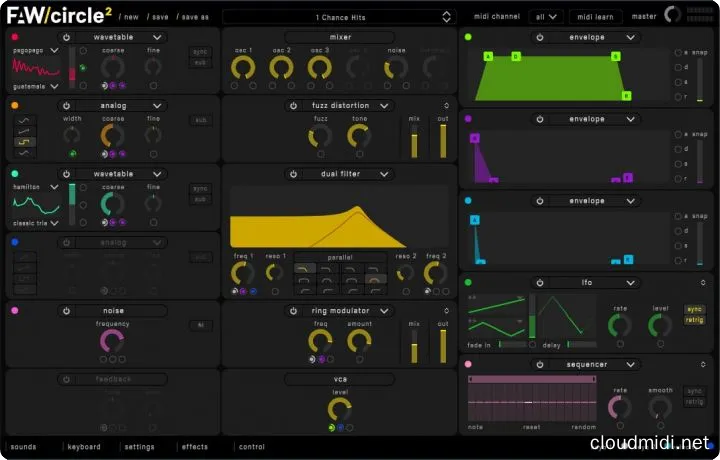720x460 pixels.
Task: Toggle power for the dual filter
Action: [293, 174]
